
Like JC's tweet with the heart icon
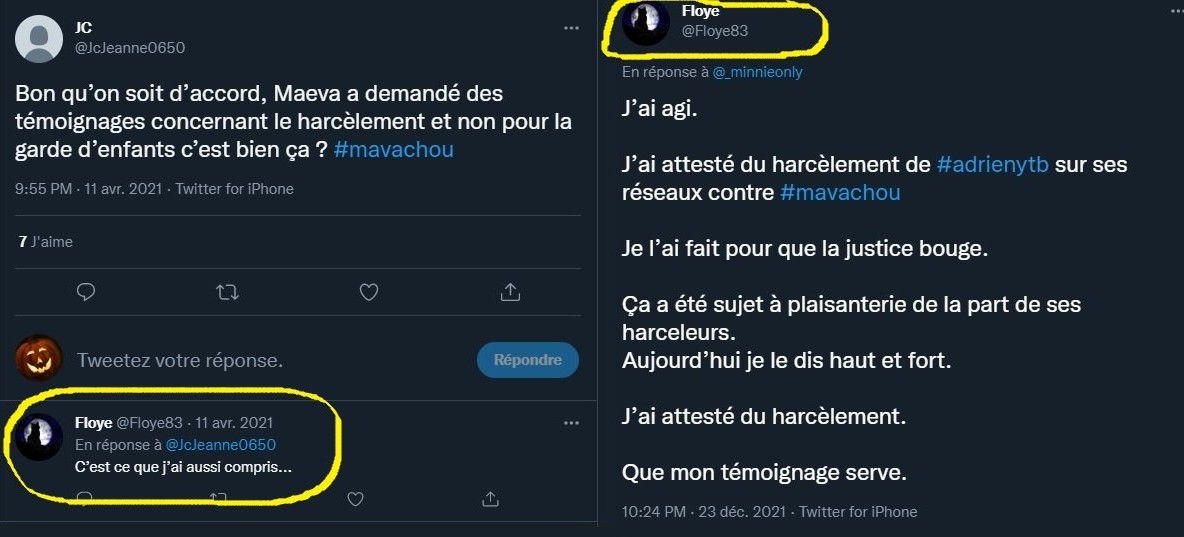(369, 292)
